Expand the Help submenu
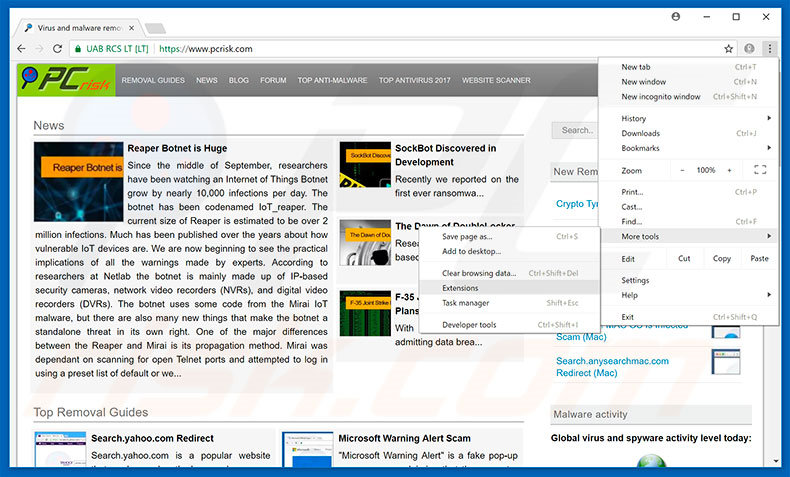790x477 pixels. pos(689,295)
